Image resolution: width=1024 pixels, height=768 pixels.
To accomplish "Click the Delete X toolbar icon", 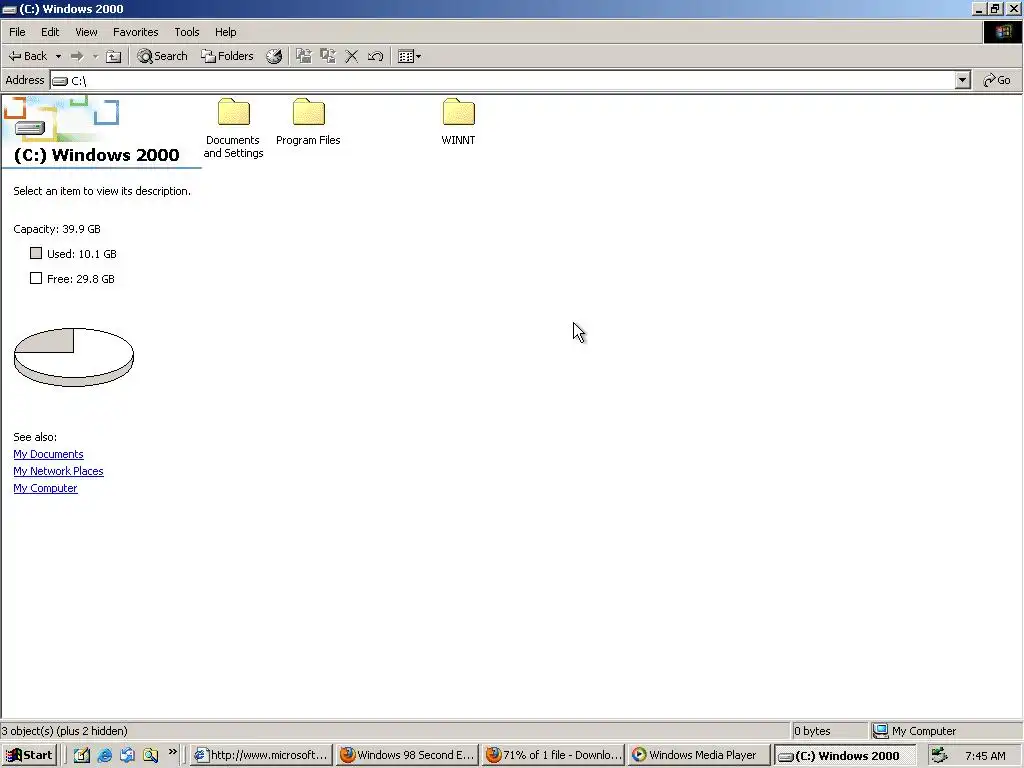I will pyautogui.click(x=351, y=56).
